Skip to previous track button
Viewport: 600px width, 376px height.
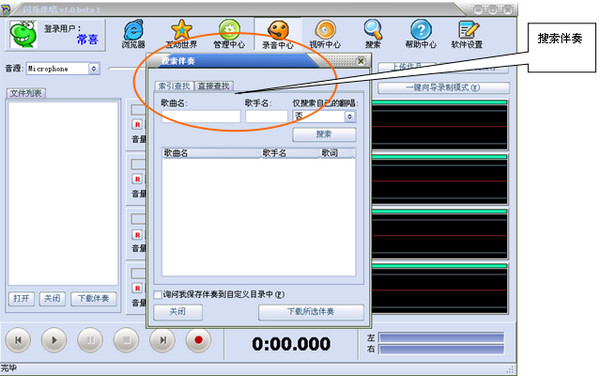click(18, 340)
